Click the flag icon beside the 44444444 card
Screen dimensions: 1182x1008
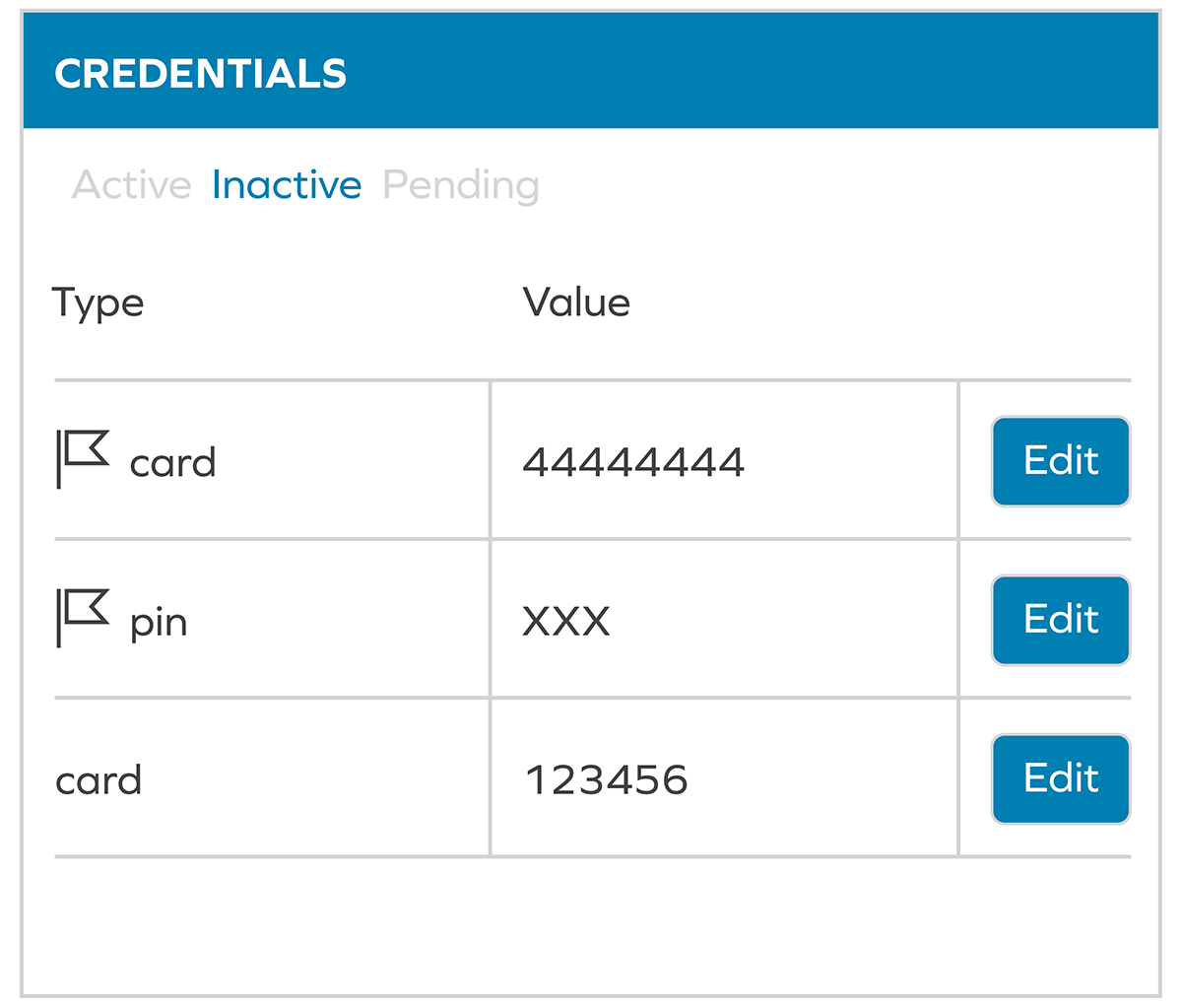(82, 457)
